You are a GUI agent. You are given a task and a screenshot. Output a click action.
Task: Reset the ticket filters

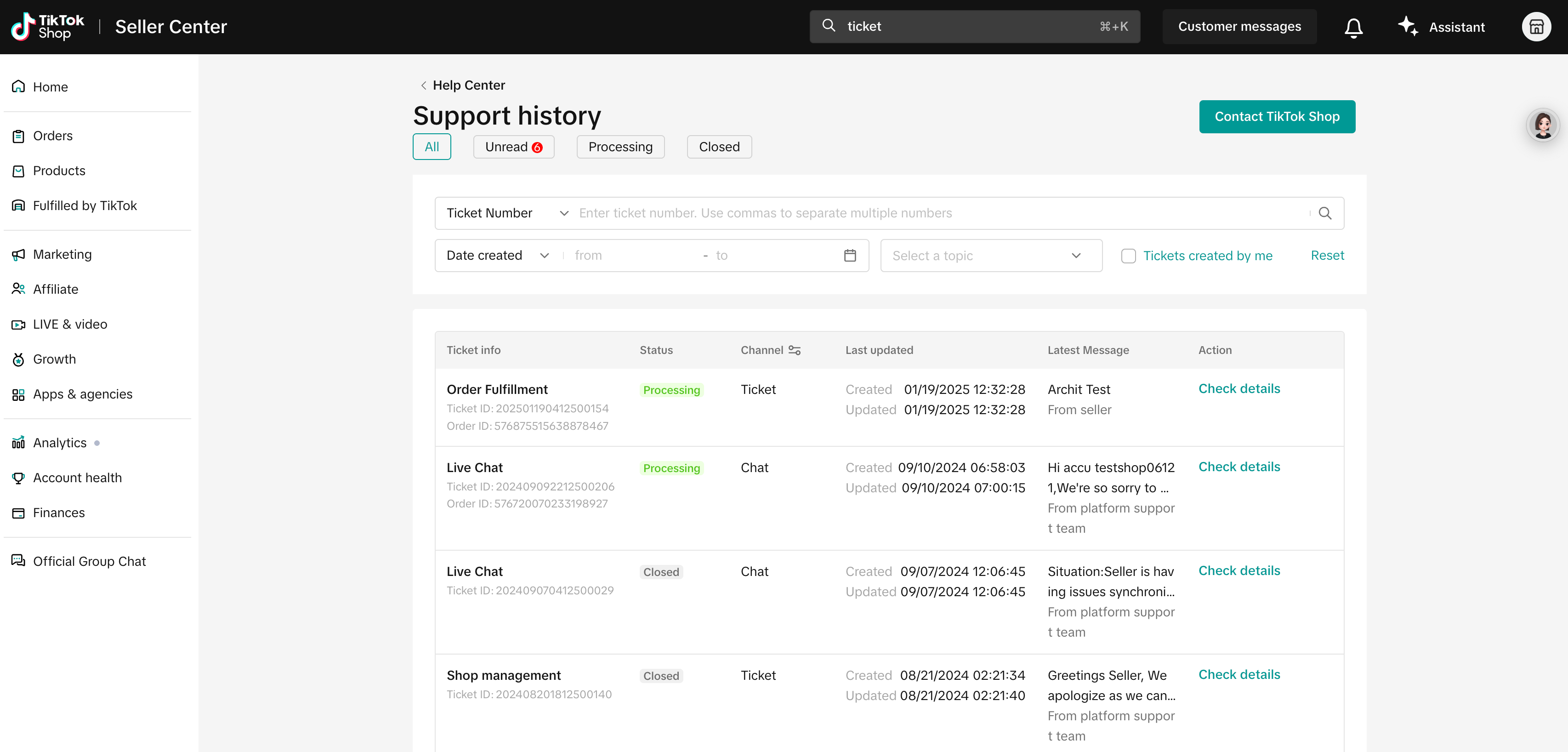tap(1327, 255)
